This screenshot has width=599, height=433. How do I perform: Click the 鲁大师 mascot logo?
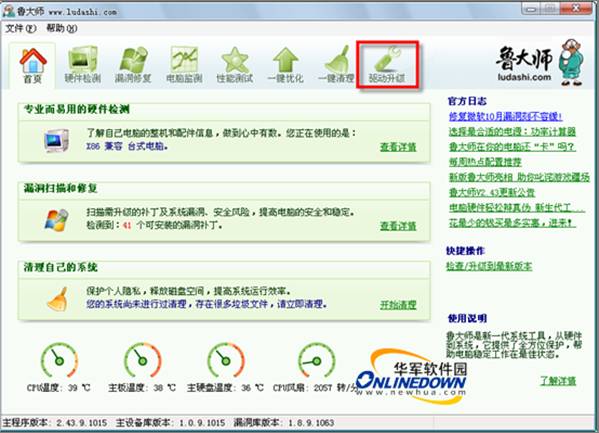[x=571, y=61]
